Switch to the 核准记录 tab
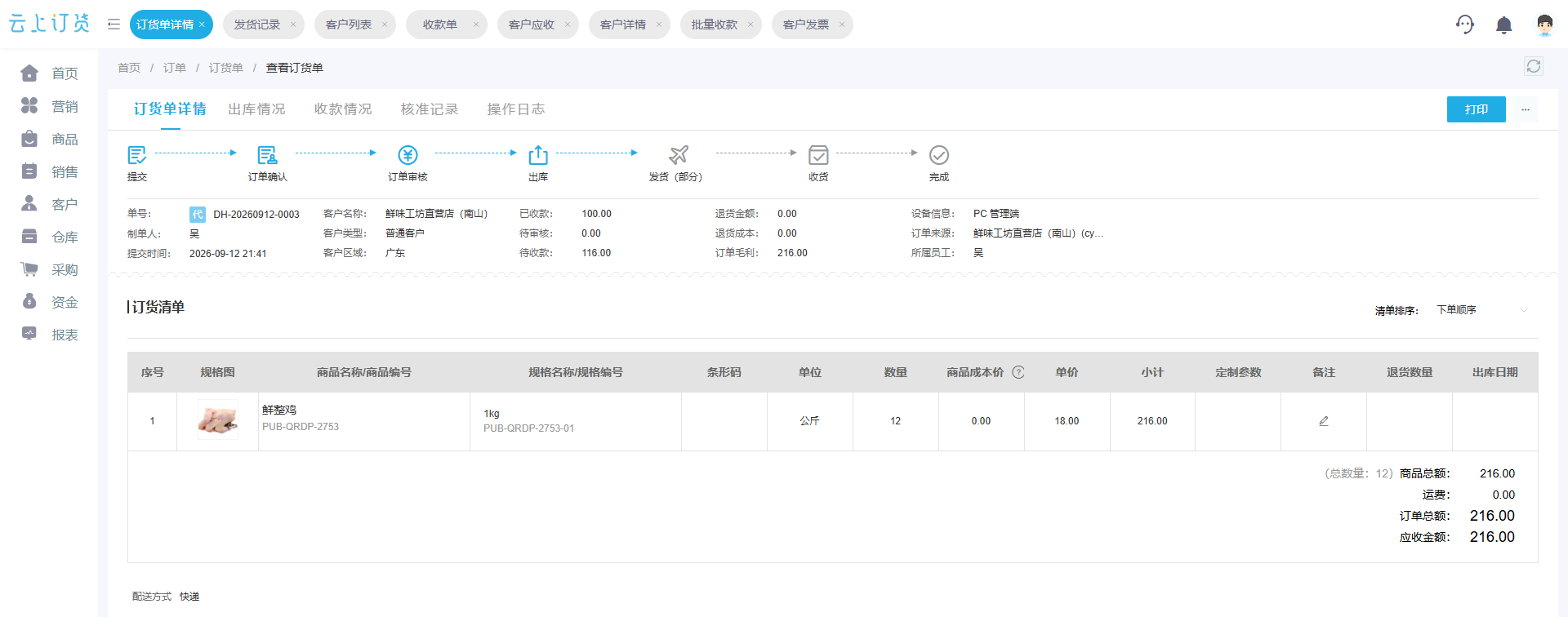The width and height of the screenshot is (1568, 617). click(x=430, y=109)
